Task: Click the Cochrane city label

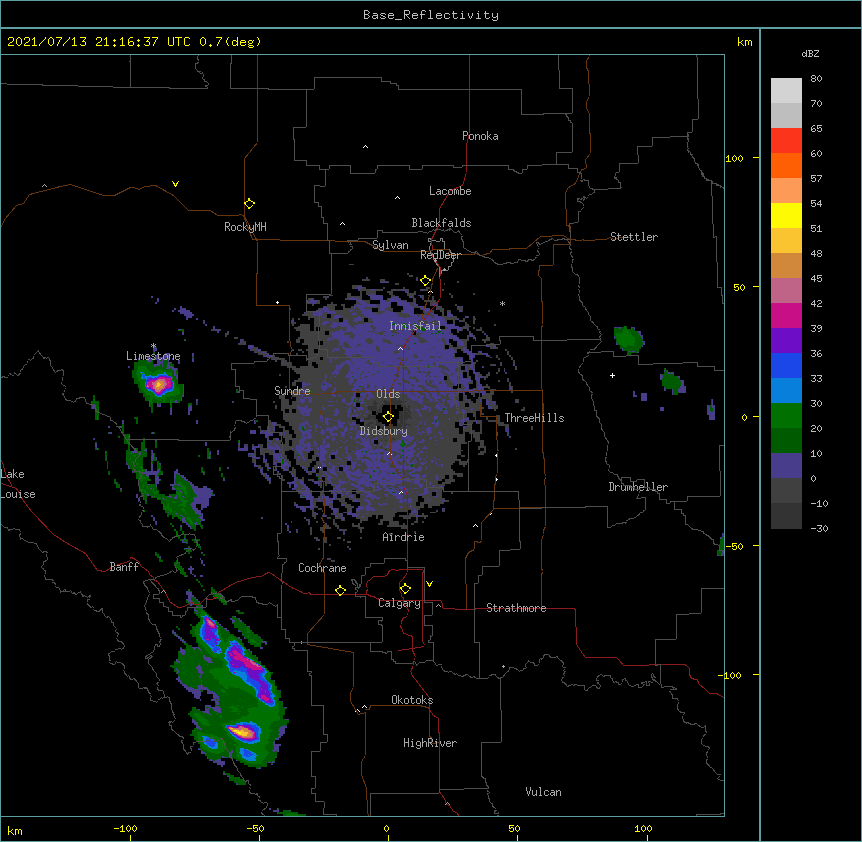Action: point(322,568)
